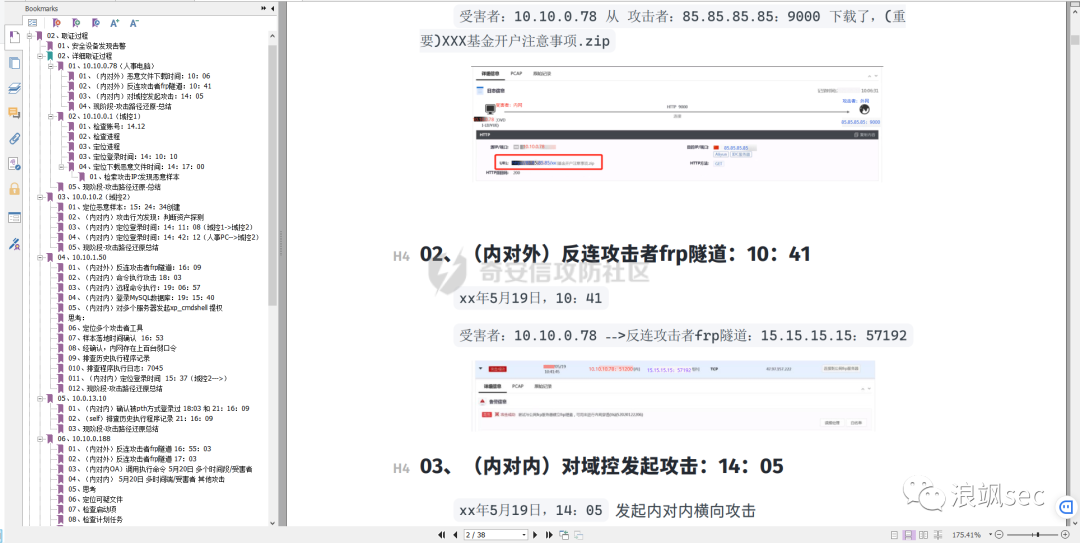Switch to facing pages view mode
Screen dimensions: 1080x543
pyautogui.click(x=924, y=535)
